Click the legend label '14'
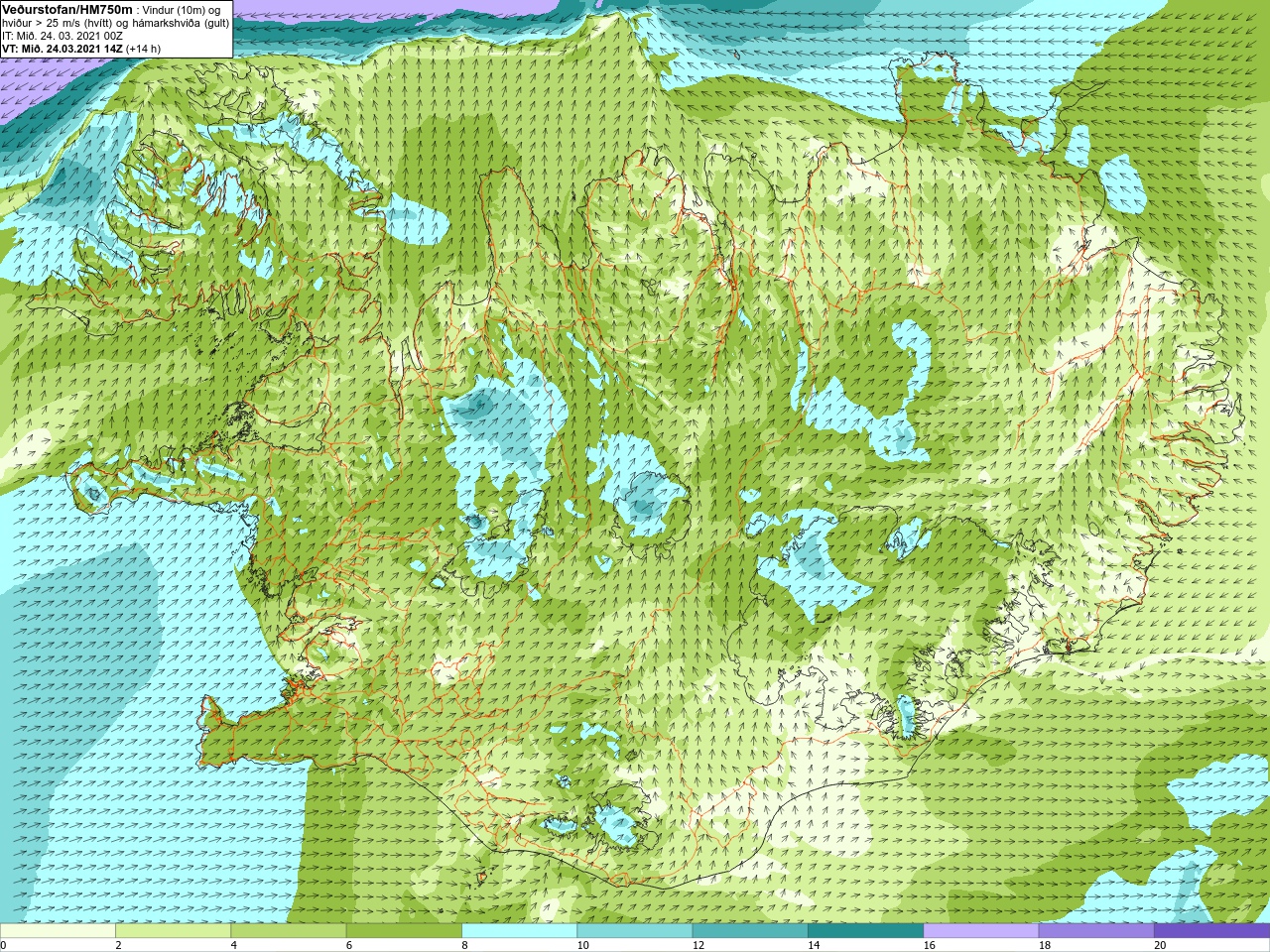Image resolution: width=1270 pixels, height=952 pixels. (x=814, y=945)
